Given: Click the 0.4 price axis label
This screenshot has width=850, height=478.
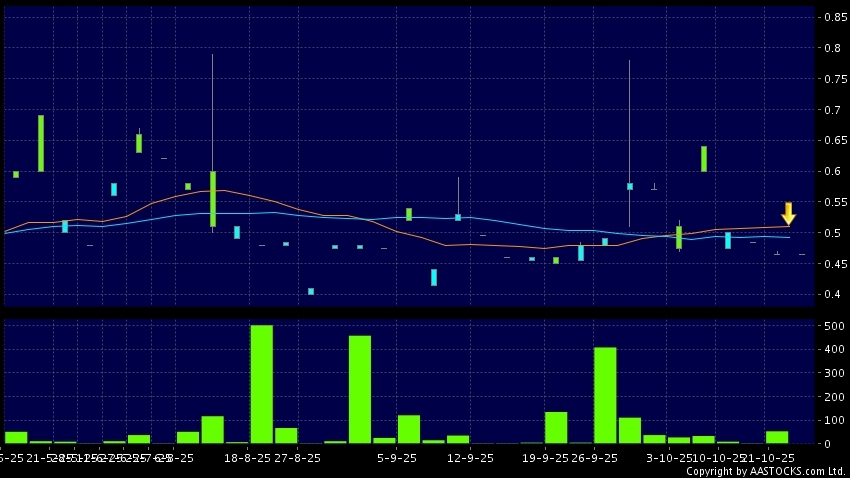Looking at the screenshot, I should click(x=832, y=294).
